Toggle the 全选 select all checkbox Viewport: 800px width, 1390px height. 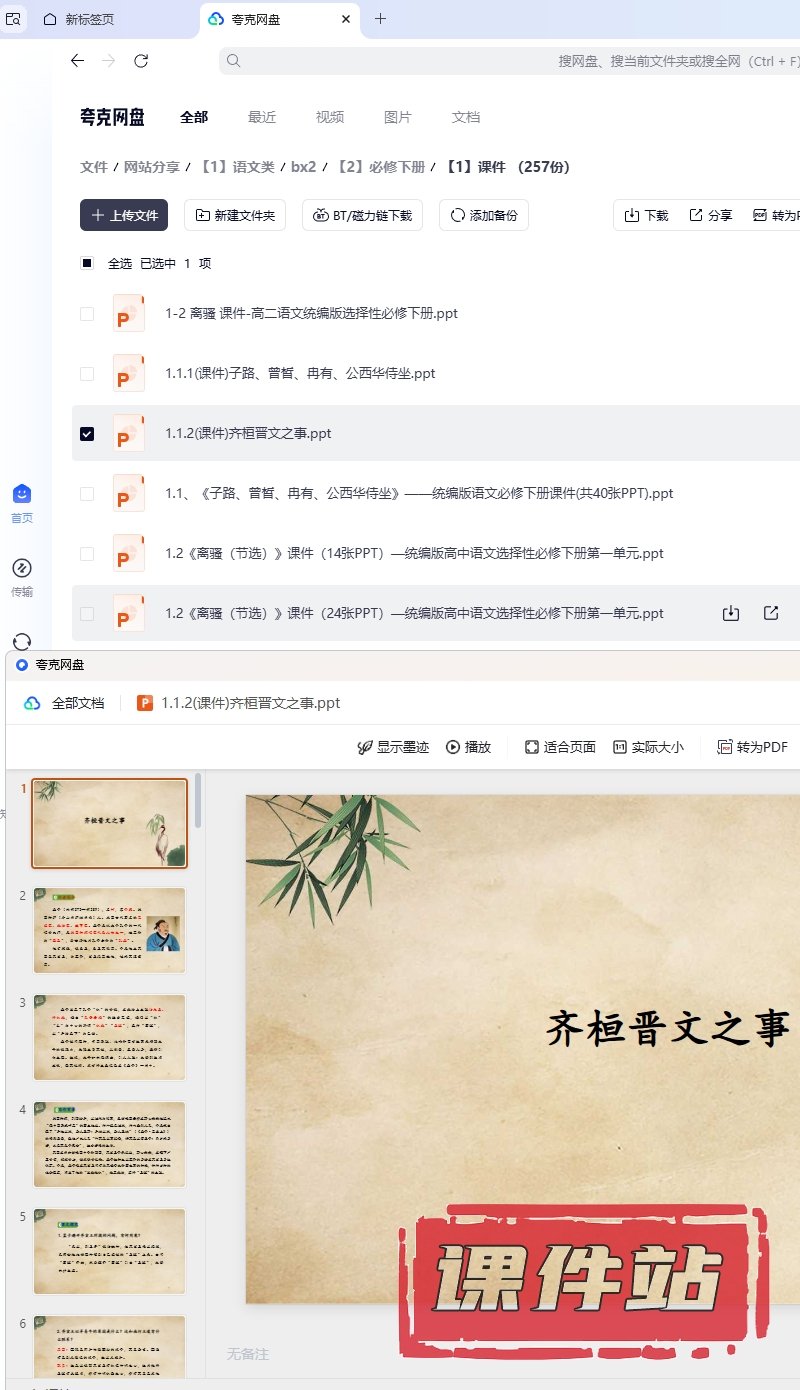tap(87, 263)
